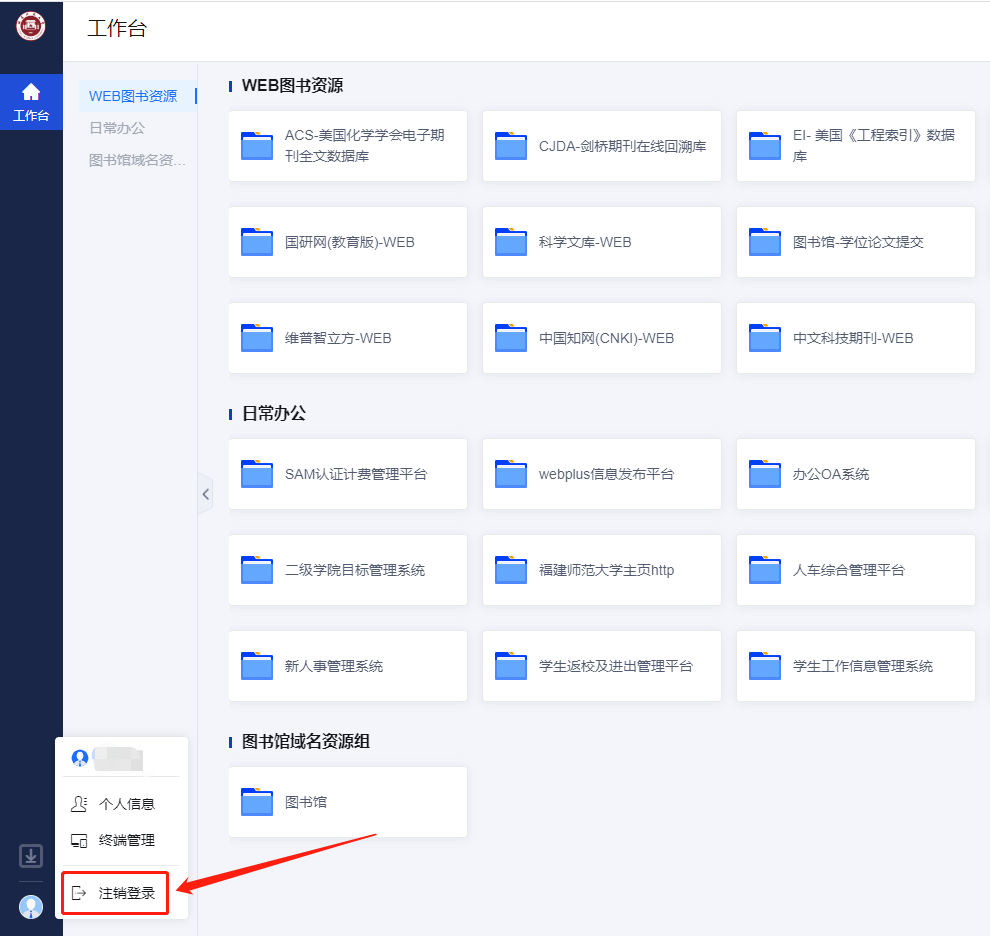Open SAM认证计费管理平台 card
The width and height of the screenshot is (990, 936).
(348, 474)
